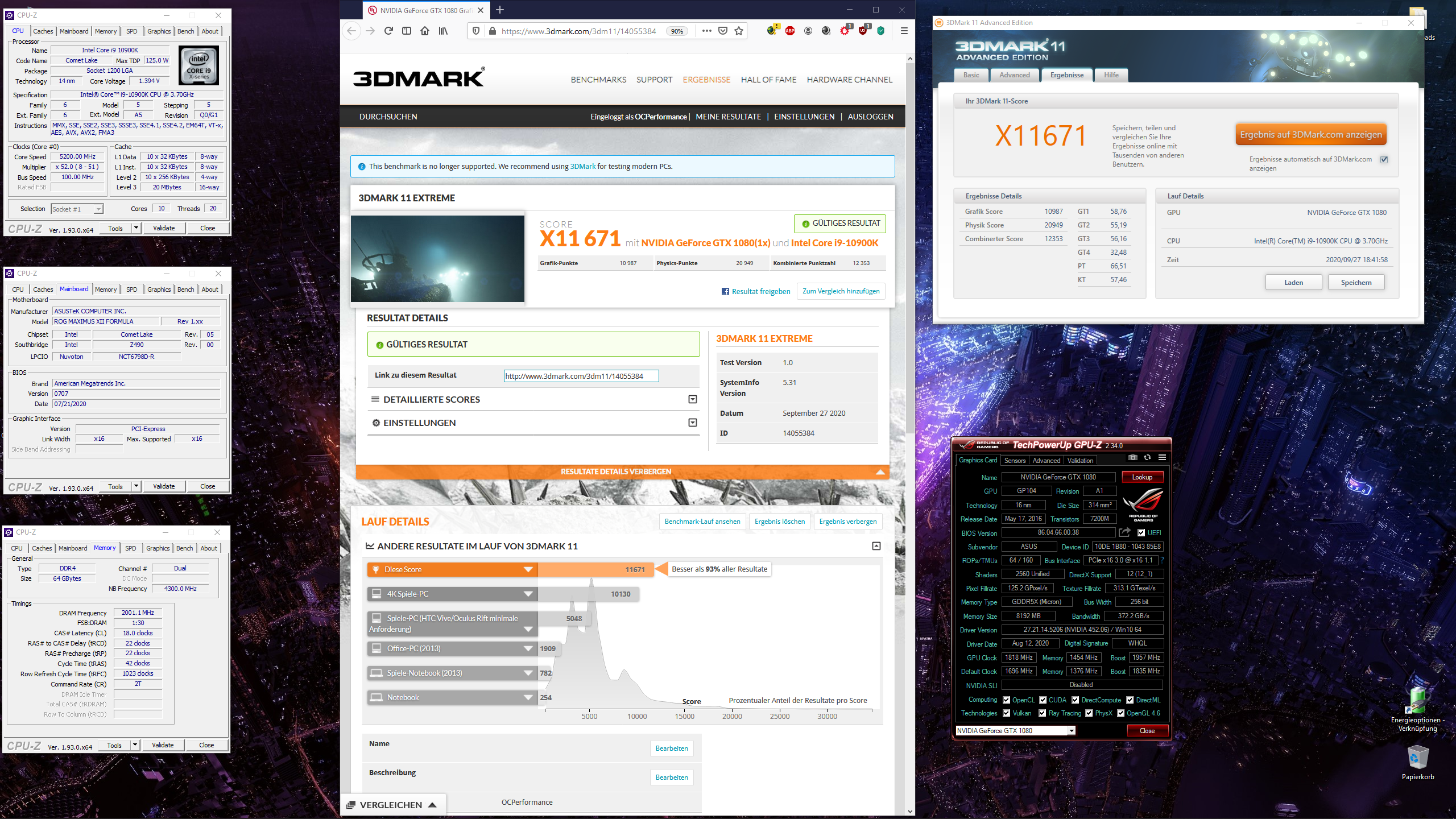1456x819 pixels.
Task: Toggle the UEFI checkbox in GPU-Z
Action: [x=1141, y=533]
